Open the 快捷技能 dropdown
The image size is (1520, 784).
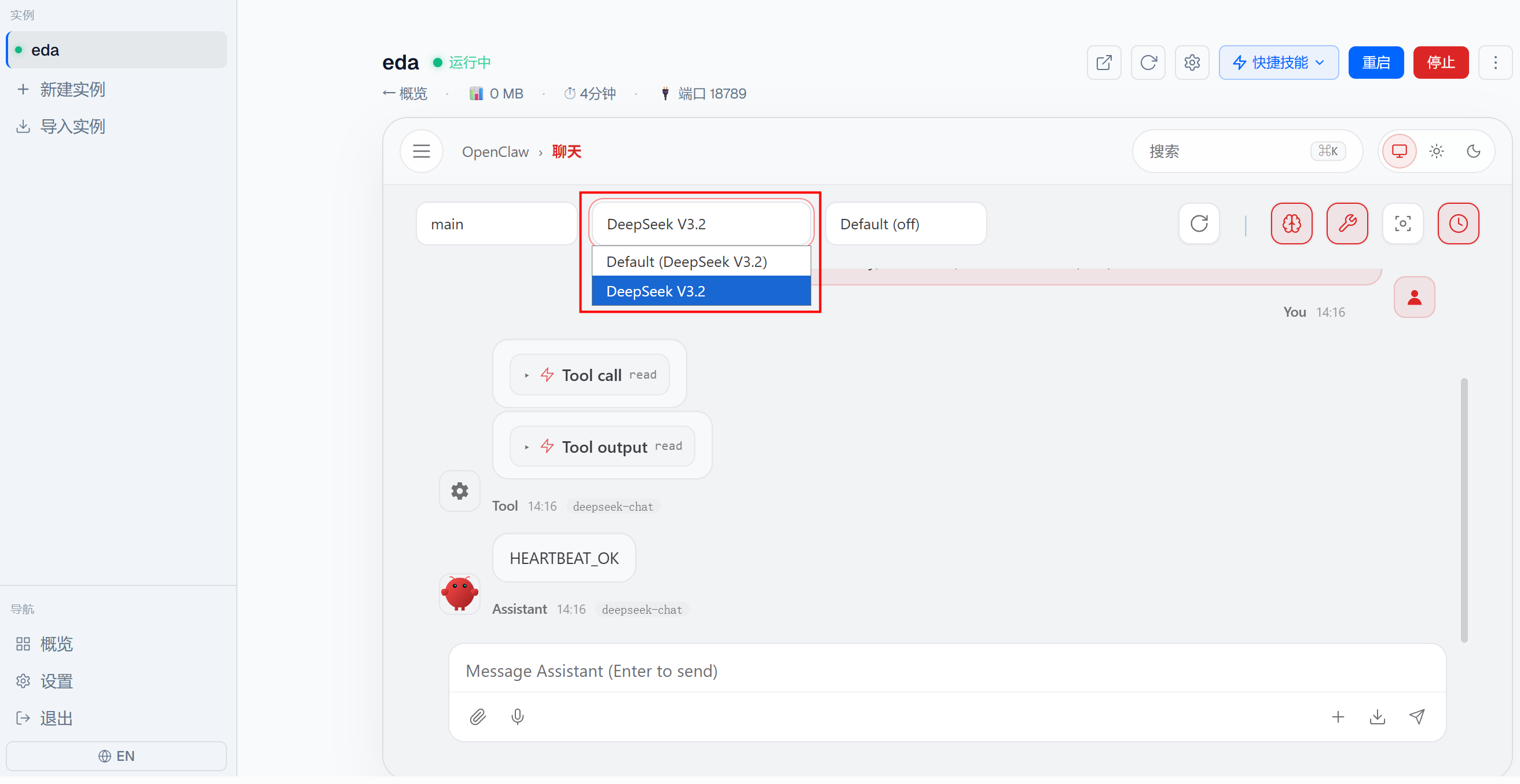point(1279,62)
